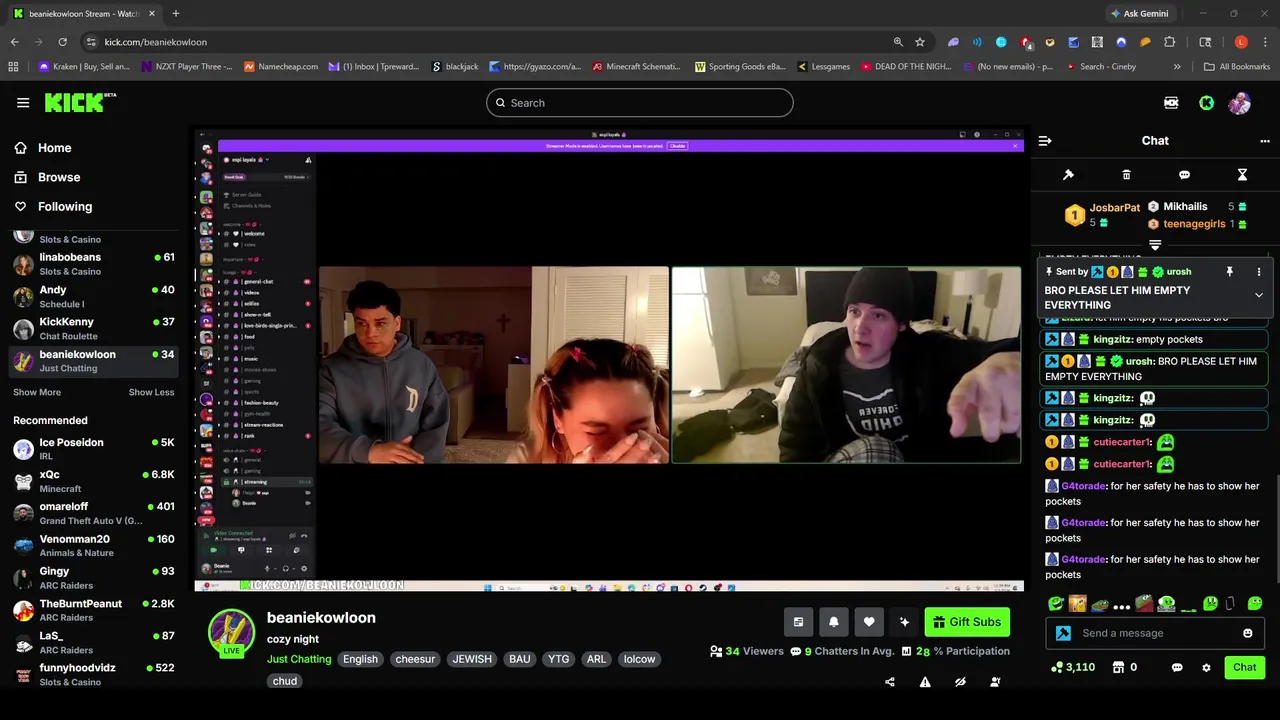Screen dimensions: 1280x720
Task: Bookmark page with Chrome star icon
Action: [x=920, y=42]
